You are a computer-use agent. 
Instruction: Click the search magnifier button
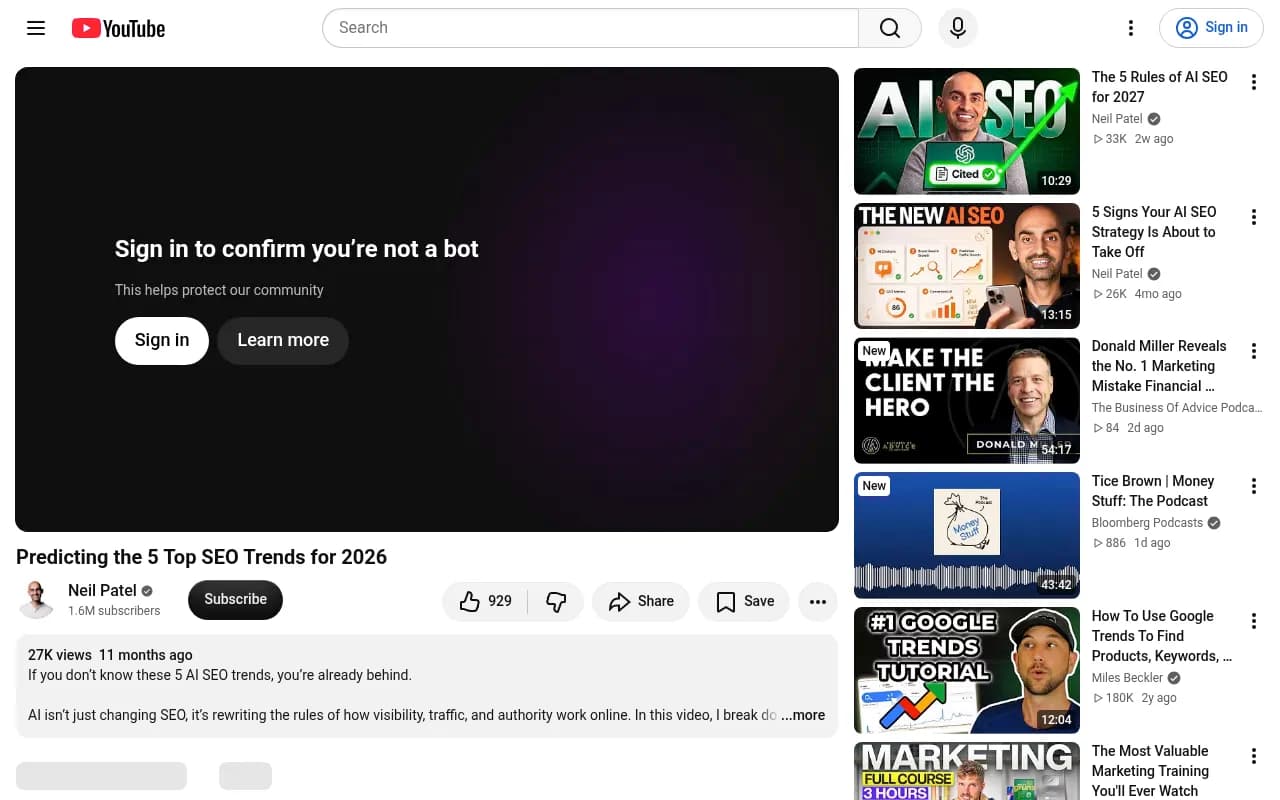890,28
